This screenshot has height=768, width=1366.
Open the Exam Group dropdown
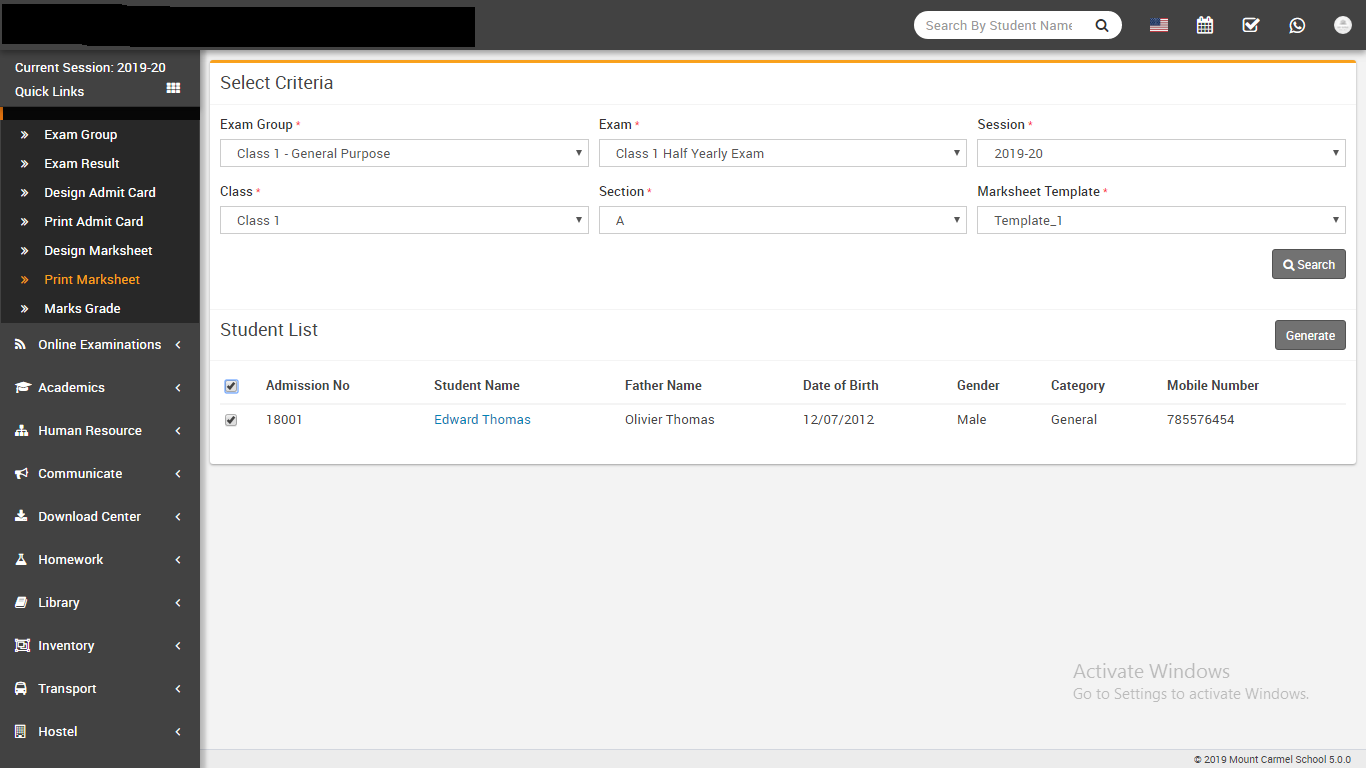[x=404, y=153]
